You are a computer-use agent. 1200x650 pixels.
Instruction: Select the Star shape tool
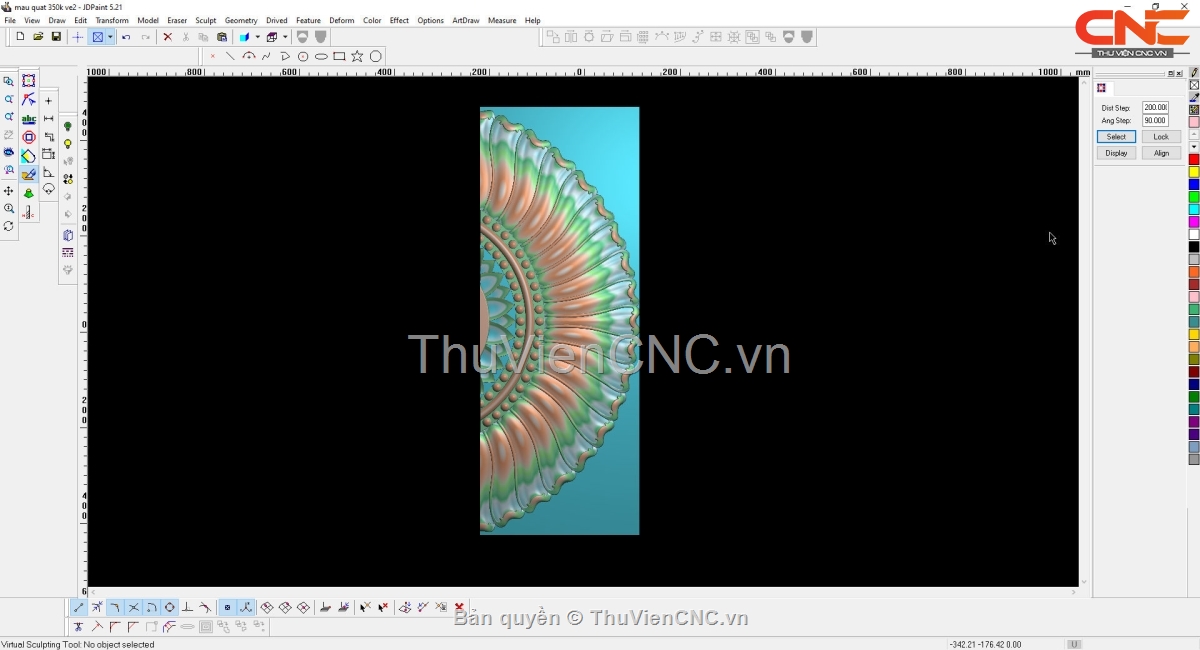click(357, 56)
